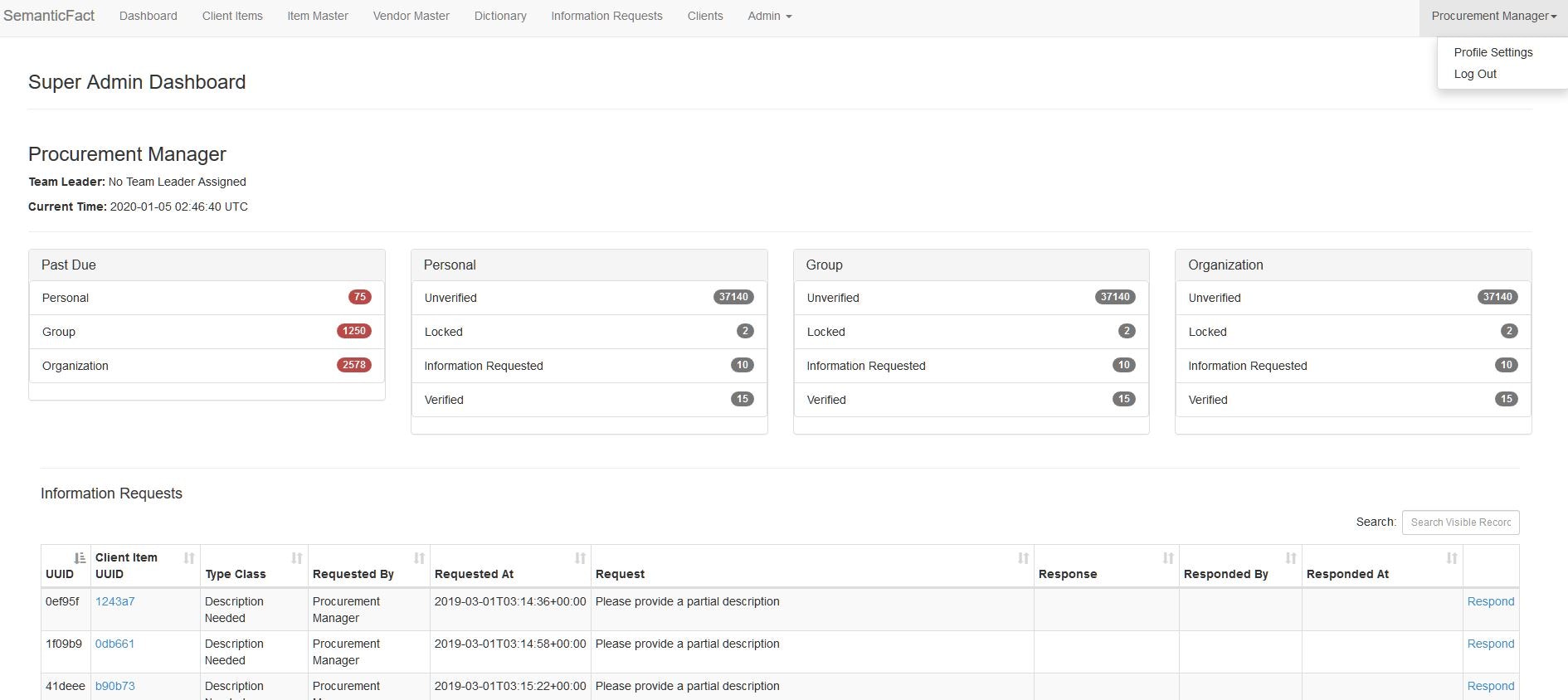The image size is (1568, 700).
Task: Sort by Type Class column icon
Action: tap(297, 558)
